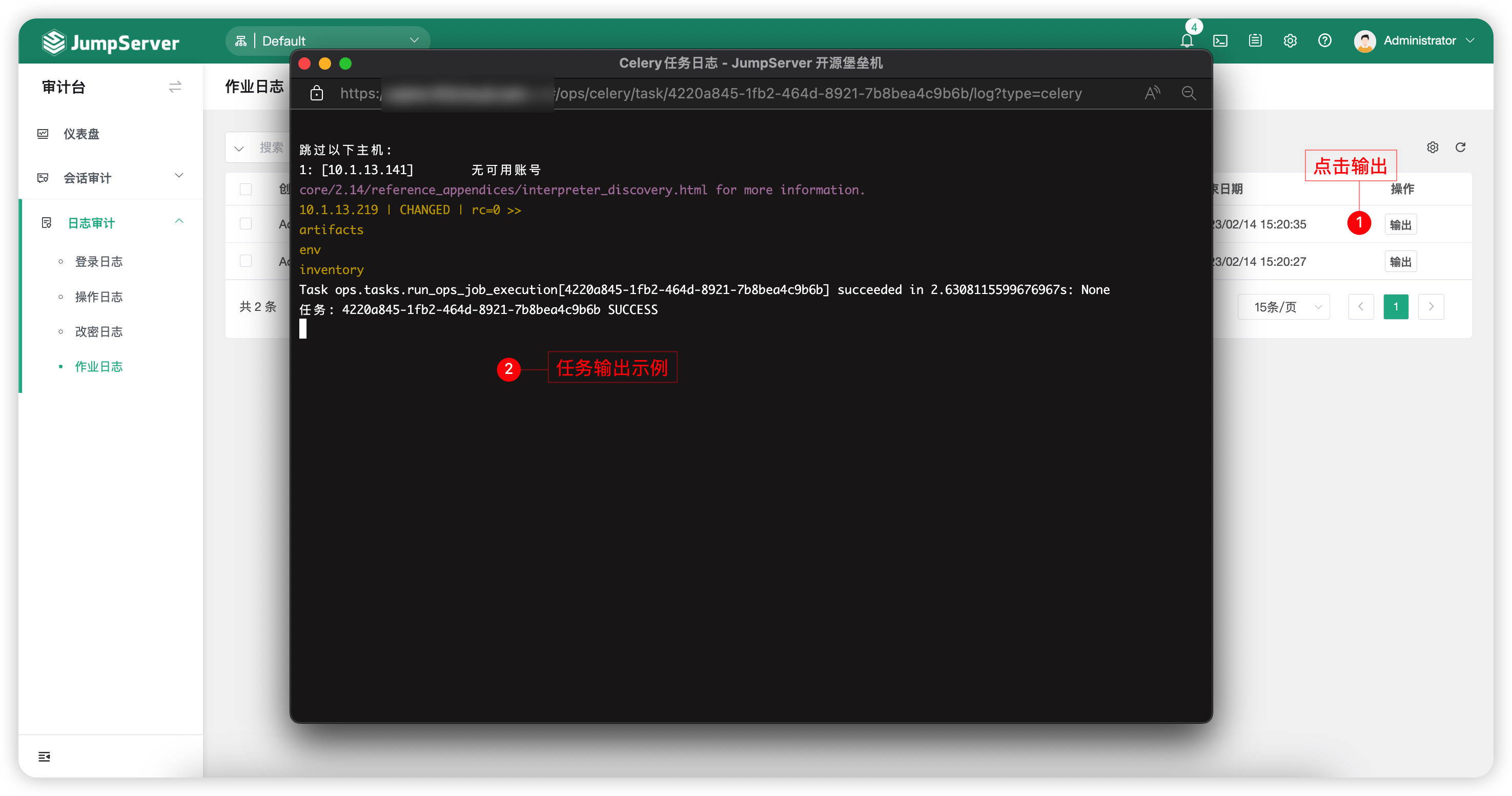
Task: Select page 1 in pagination
Action: point(1396,307)
